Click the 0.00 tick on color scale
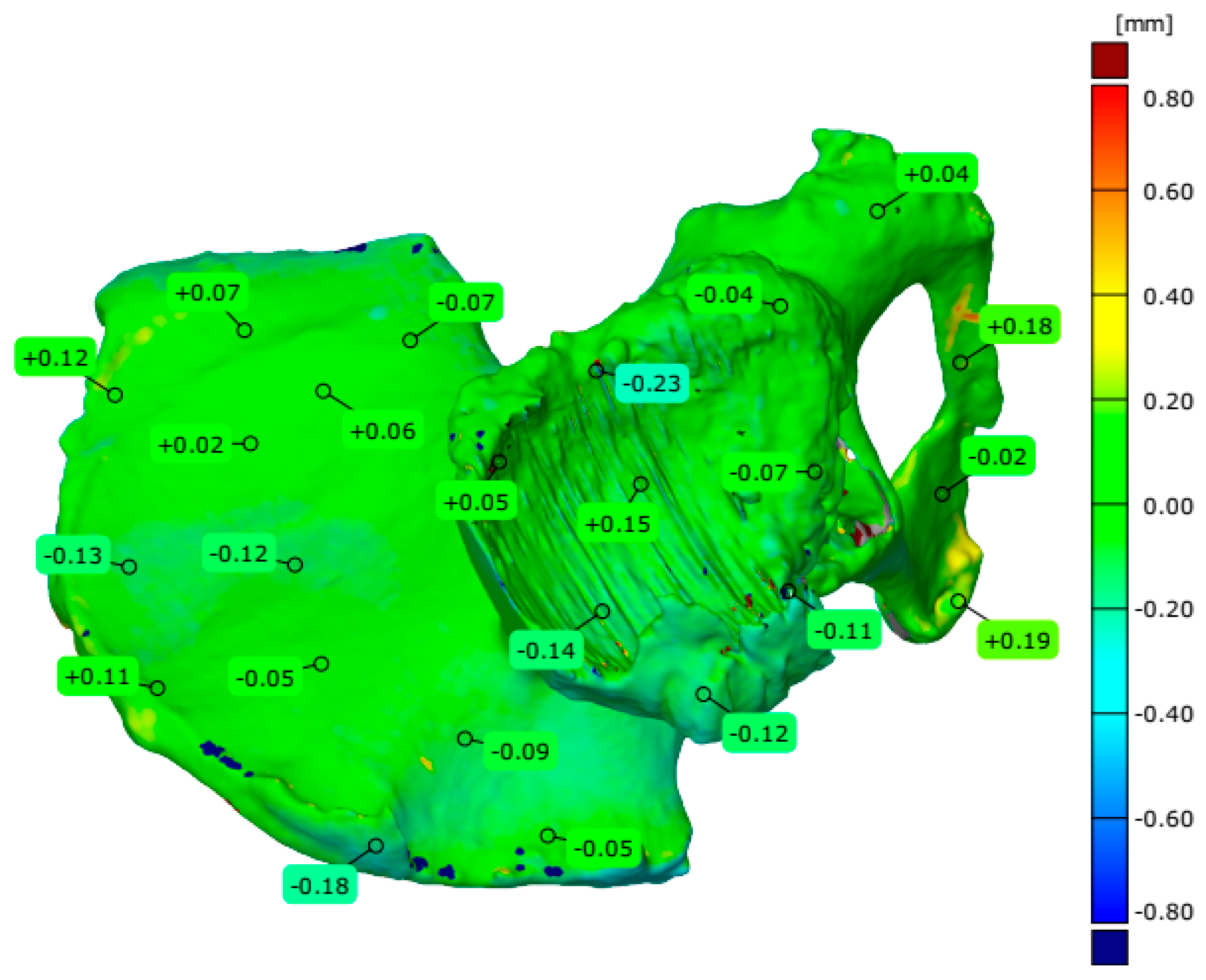The width and height of the screenshot is (1206, 980). point(1168,506)
